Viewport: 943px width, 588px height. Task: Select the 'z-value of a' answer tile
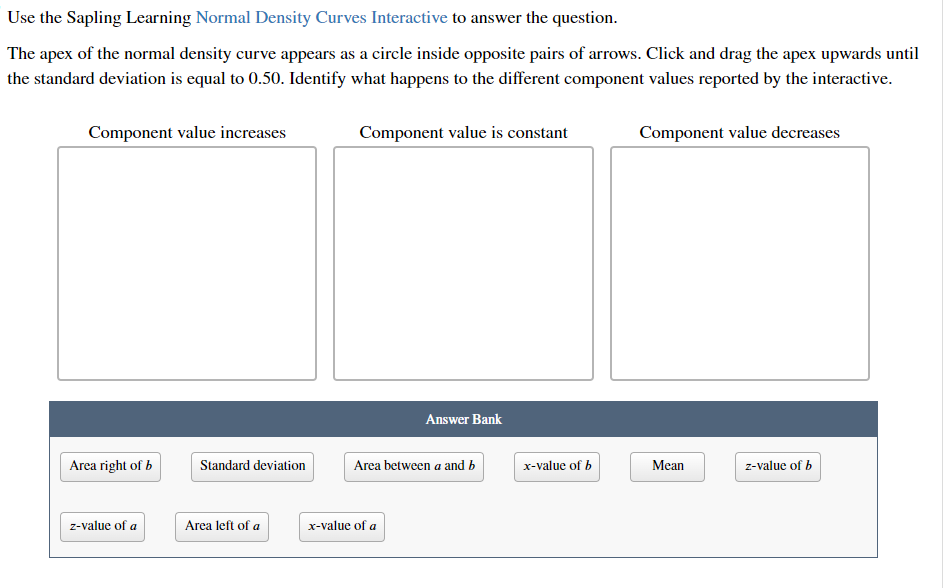pos(102,526)
